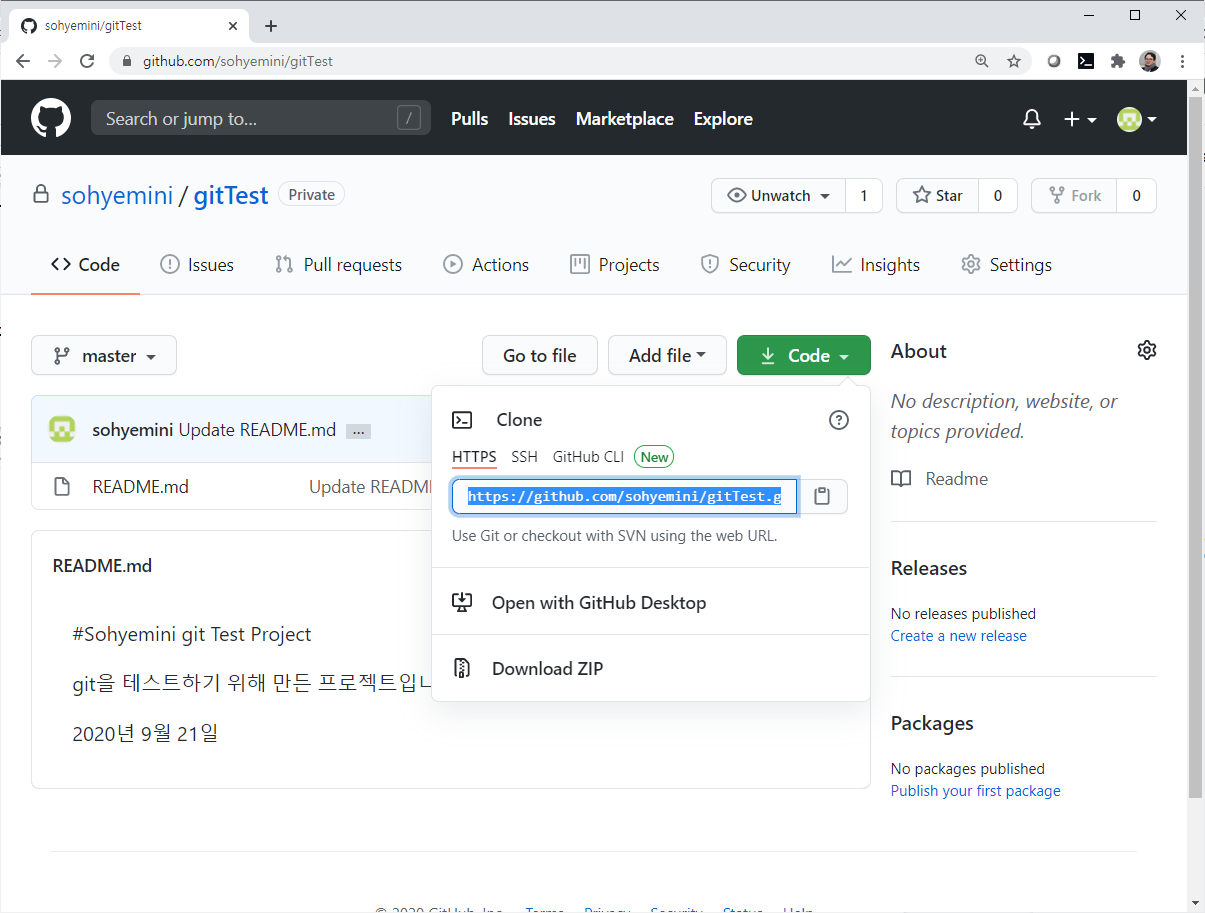Click the private repository lock icon

tap(41, 194)
